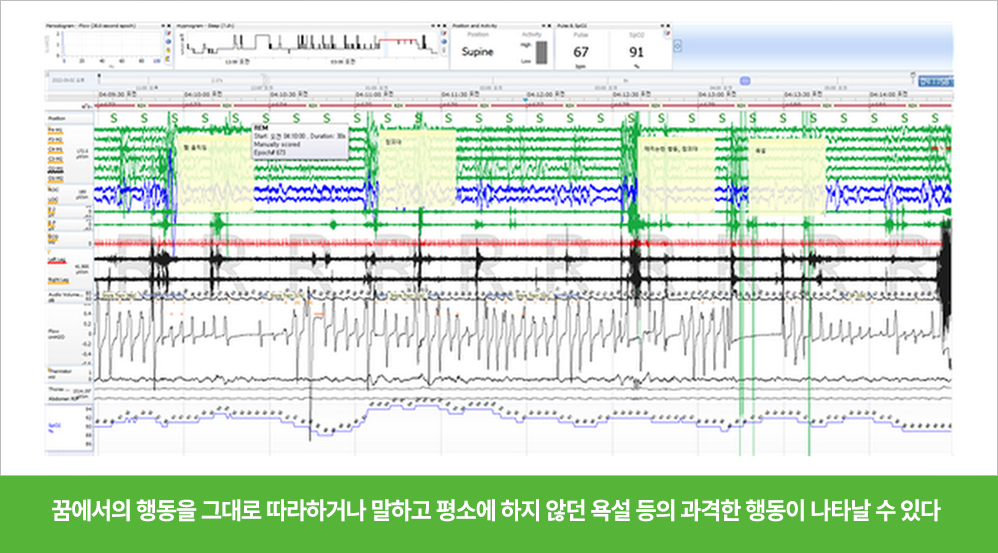This screenshot has width=998, height=553.
Task: Click the blue globe icon beside the periodogram chart
Action: 169,41
